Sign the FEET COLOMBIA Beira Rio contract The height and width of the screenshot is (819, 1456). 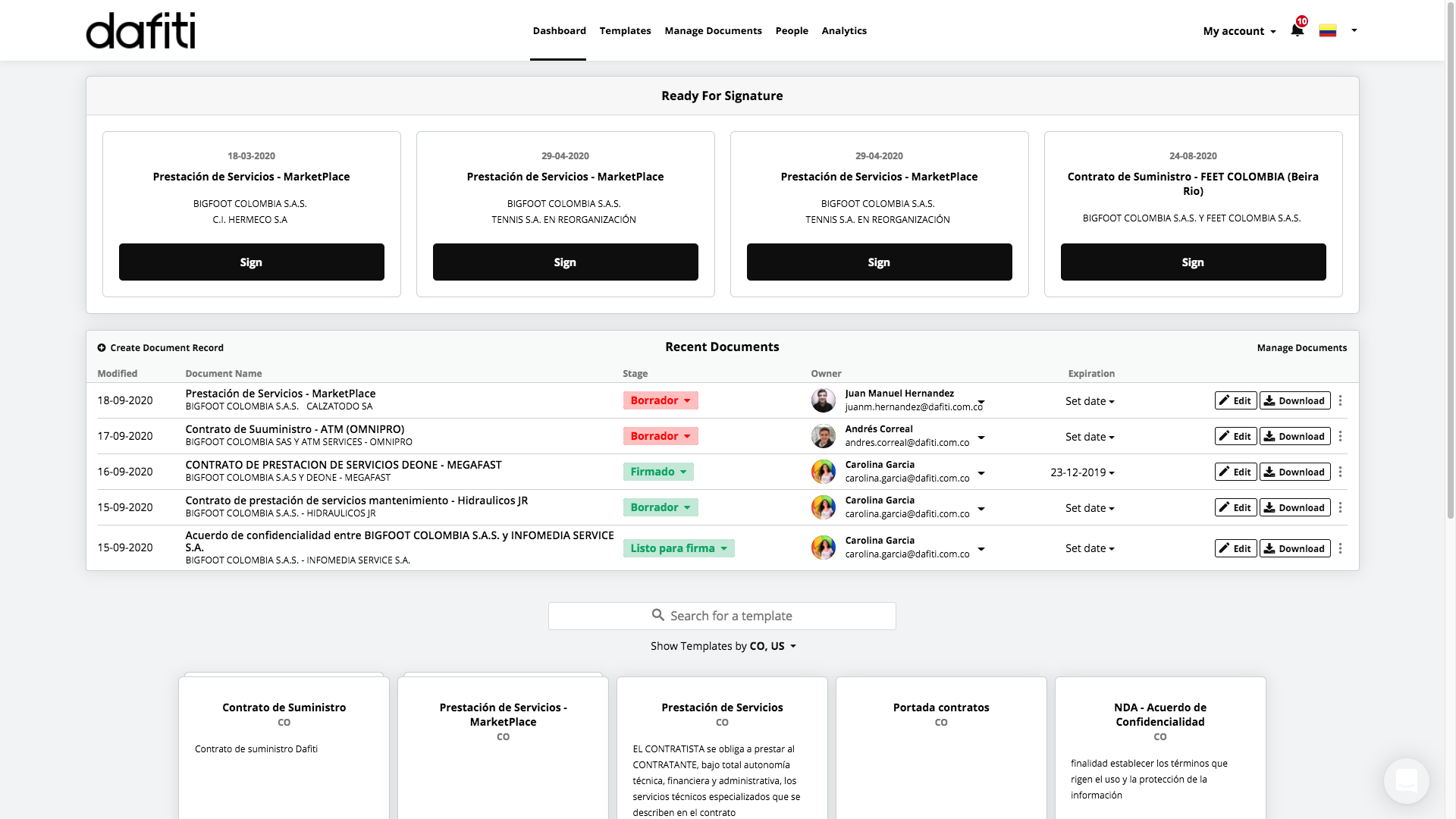[x=1193, y=262]
